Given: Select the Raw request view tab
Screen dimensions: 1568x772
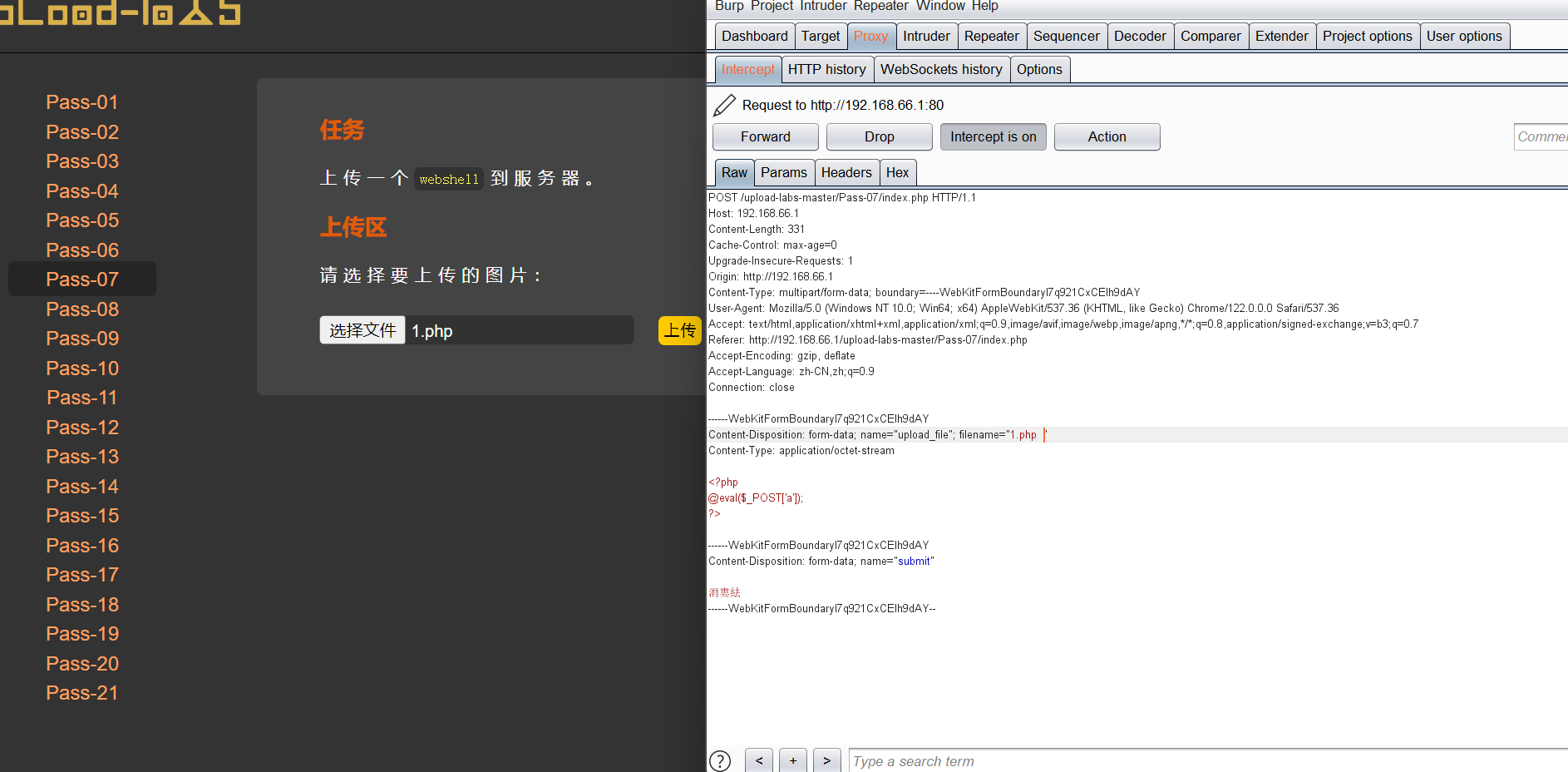Looking at the screenshot, I should point(734,172).
